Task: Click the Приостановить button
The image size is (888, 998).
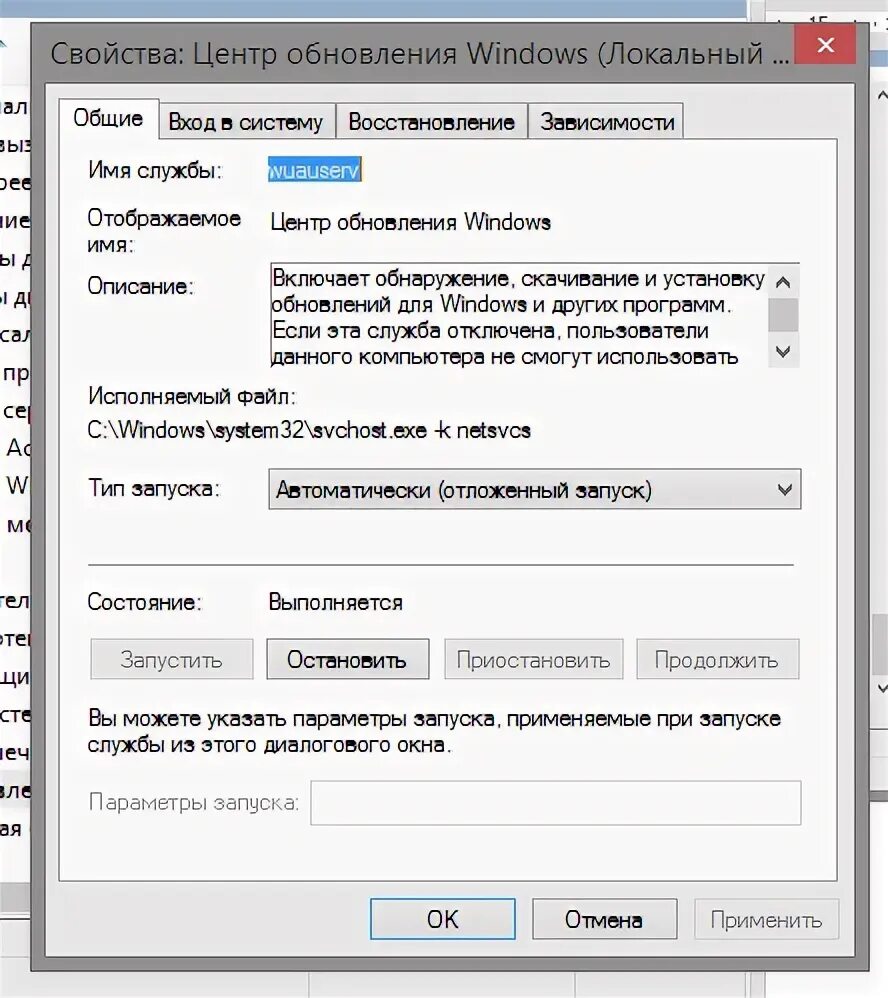Action: [533, 659]
